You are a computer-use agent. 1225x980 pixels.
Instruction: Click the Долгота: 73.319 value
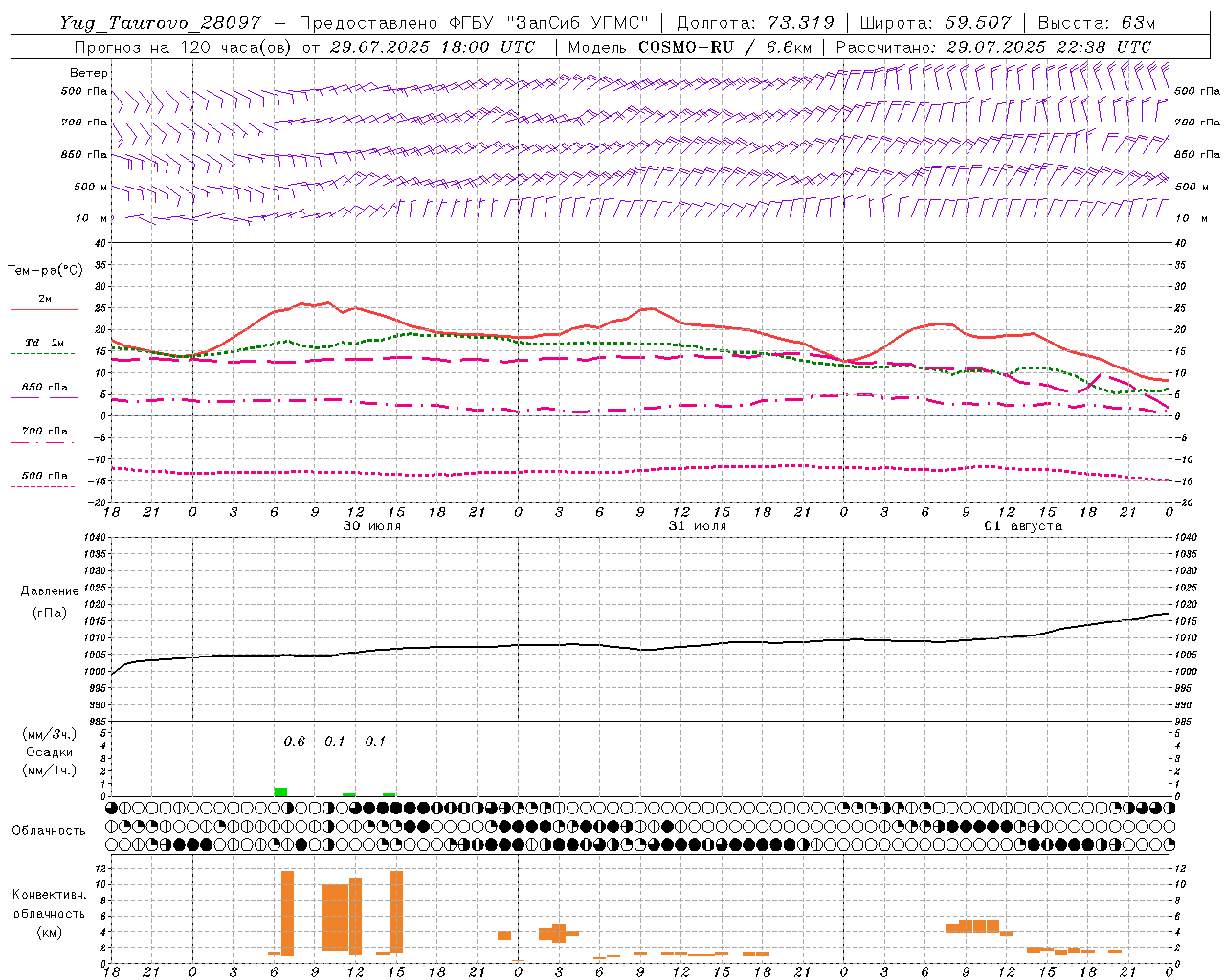pos(755,23)
